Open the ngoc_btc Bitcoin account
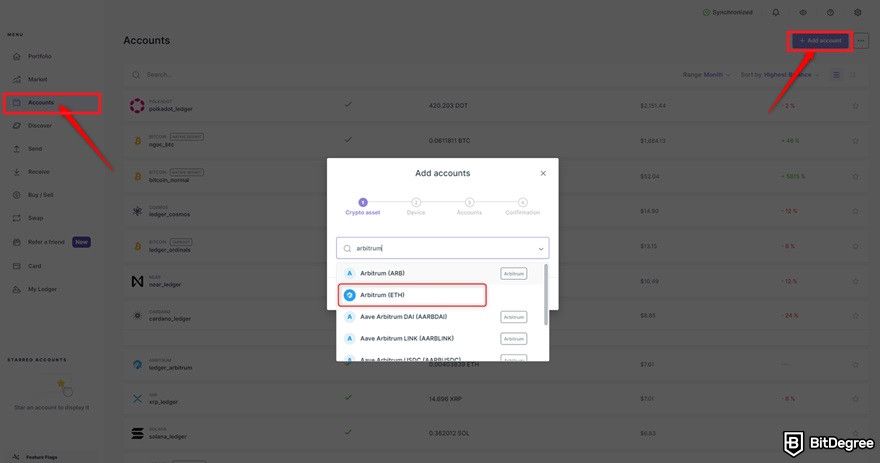 coord(495,140)
